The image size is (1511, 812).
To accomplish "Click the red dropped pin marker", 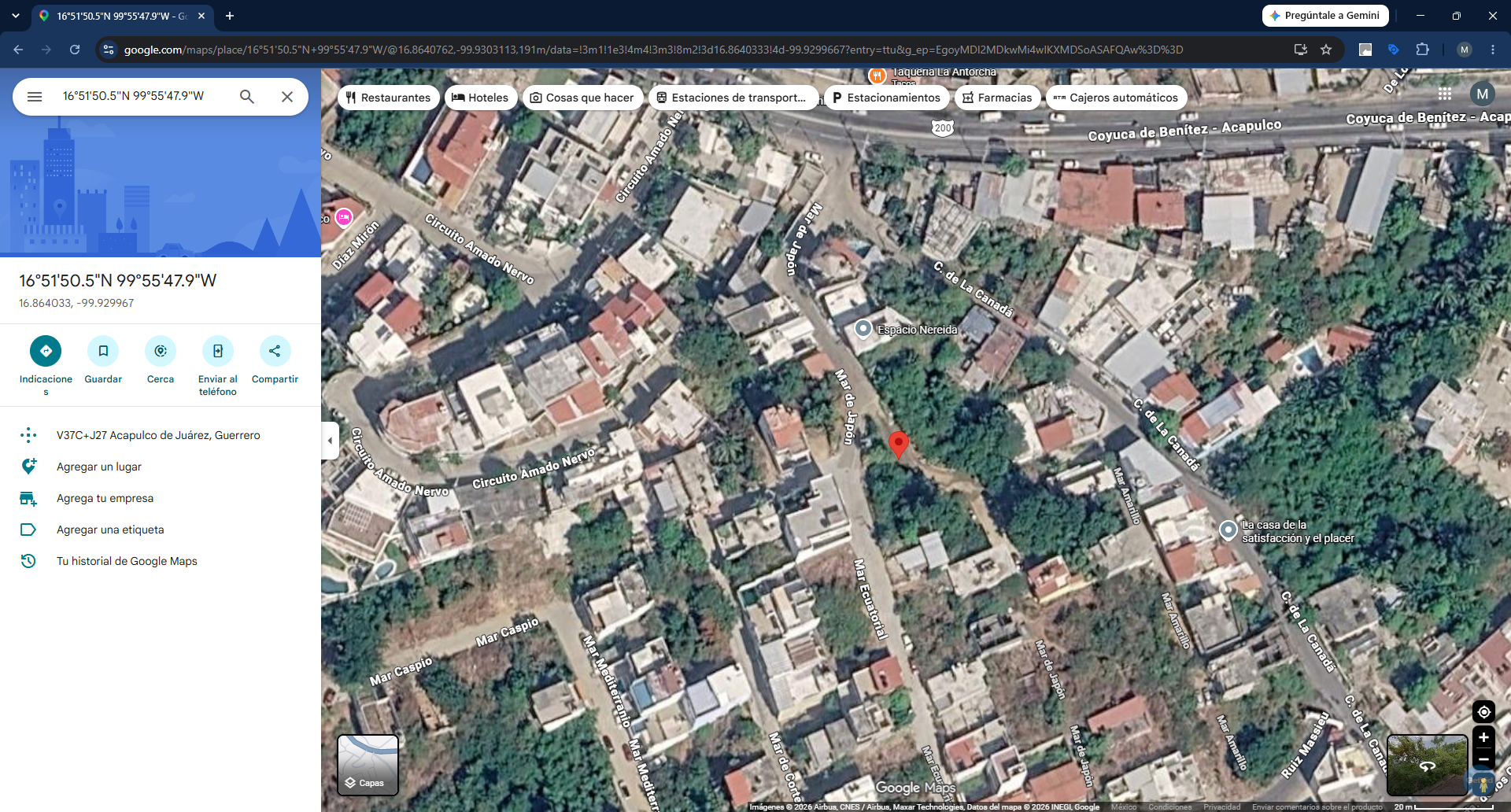I will click(898, 444).
